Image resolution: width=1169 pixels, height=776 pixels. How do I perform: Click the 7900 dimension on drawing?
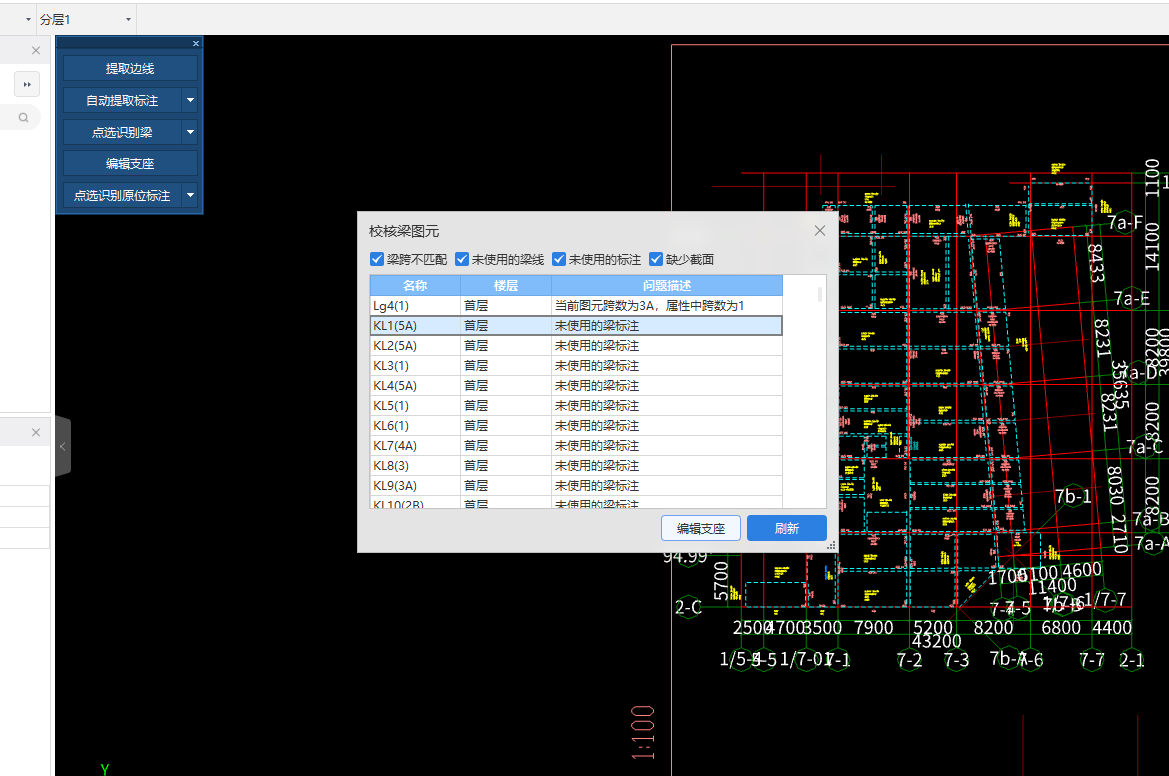[x=874, y=628]
